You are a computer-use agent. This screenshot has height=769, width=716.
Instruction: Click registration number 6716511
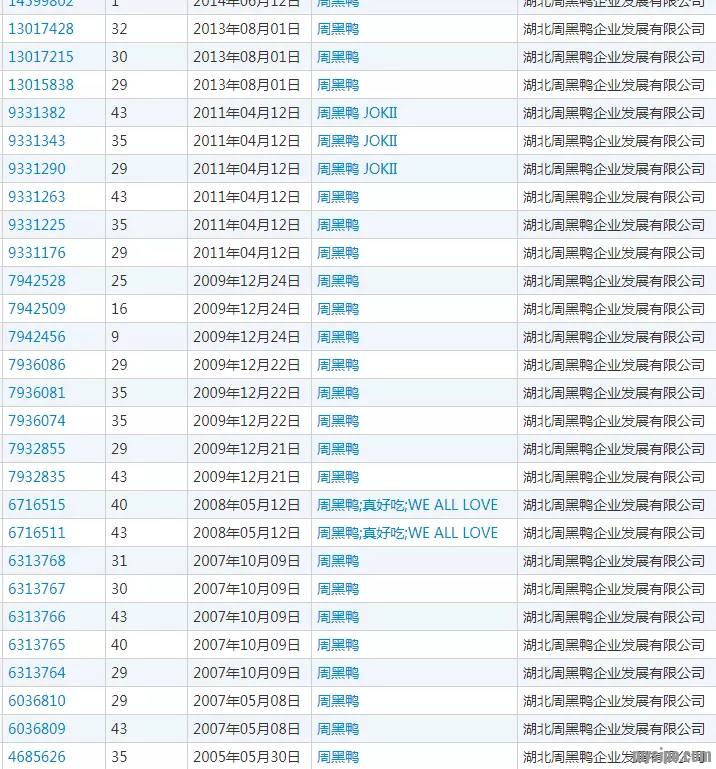pos(37,533)
